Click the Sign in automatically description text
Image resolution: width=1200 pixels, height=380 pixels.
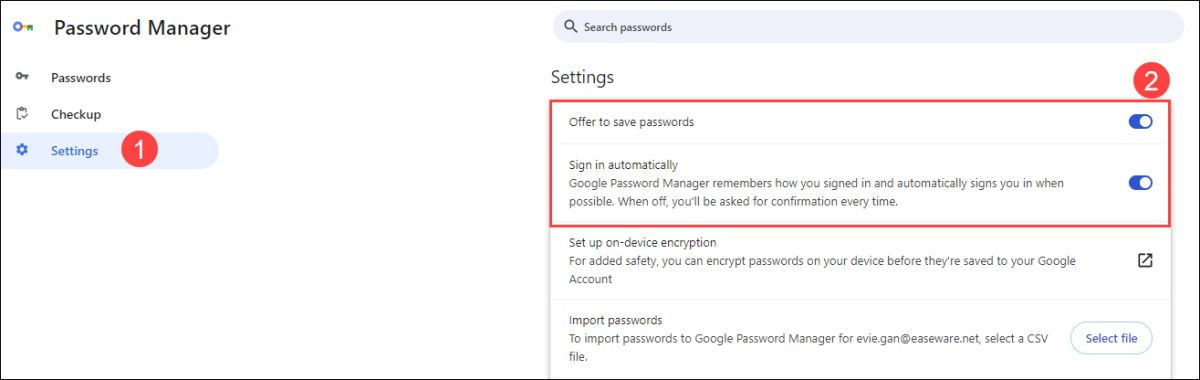click(x=816, y=192)
